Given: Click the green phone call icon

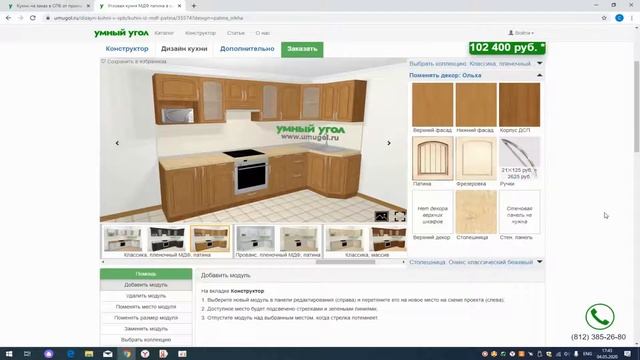Looking at the screenshot, I should click(x=600, y=317).
